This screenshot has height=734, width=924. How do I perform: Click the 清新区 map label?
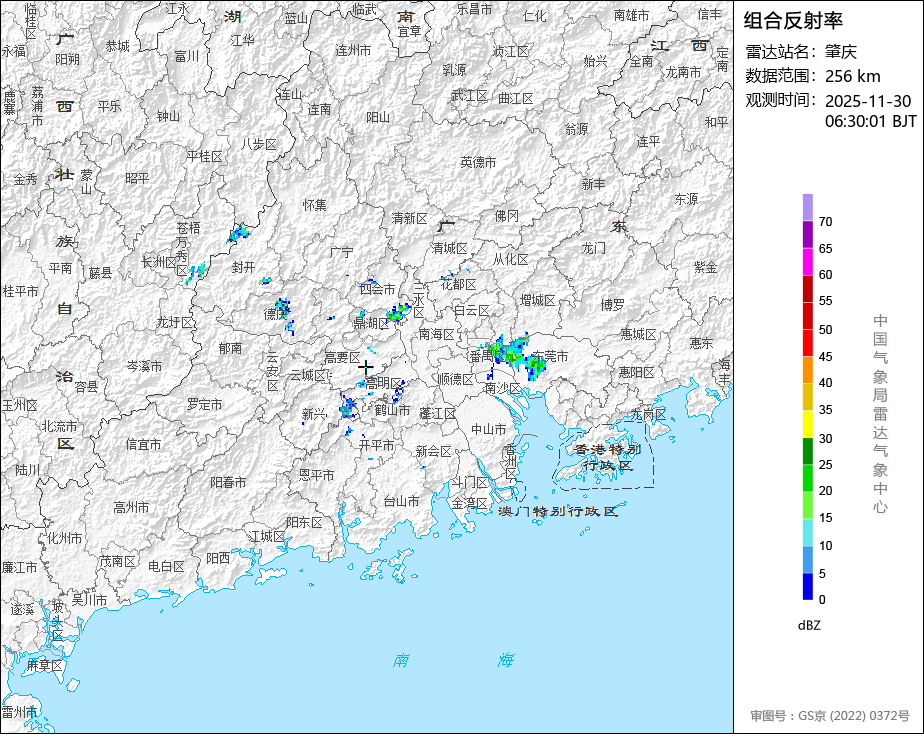(410, 219)
